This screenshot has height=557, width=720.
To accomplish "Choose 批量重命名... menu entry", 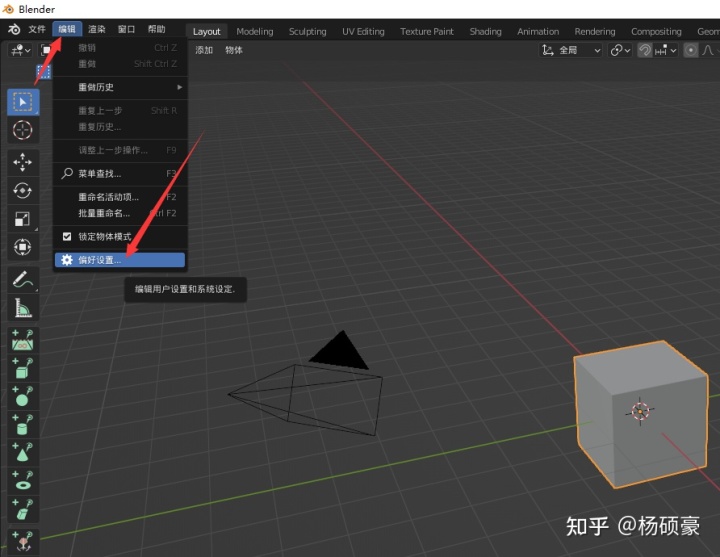I will click(x=120, y=213).
